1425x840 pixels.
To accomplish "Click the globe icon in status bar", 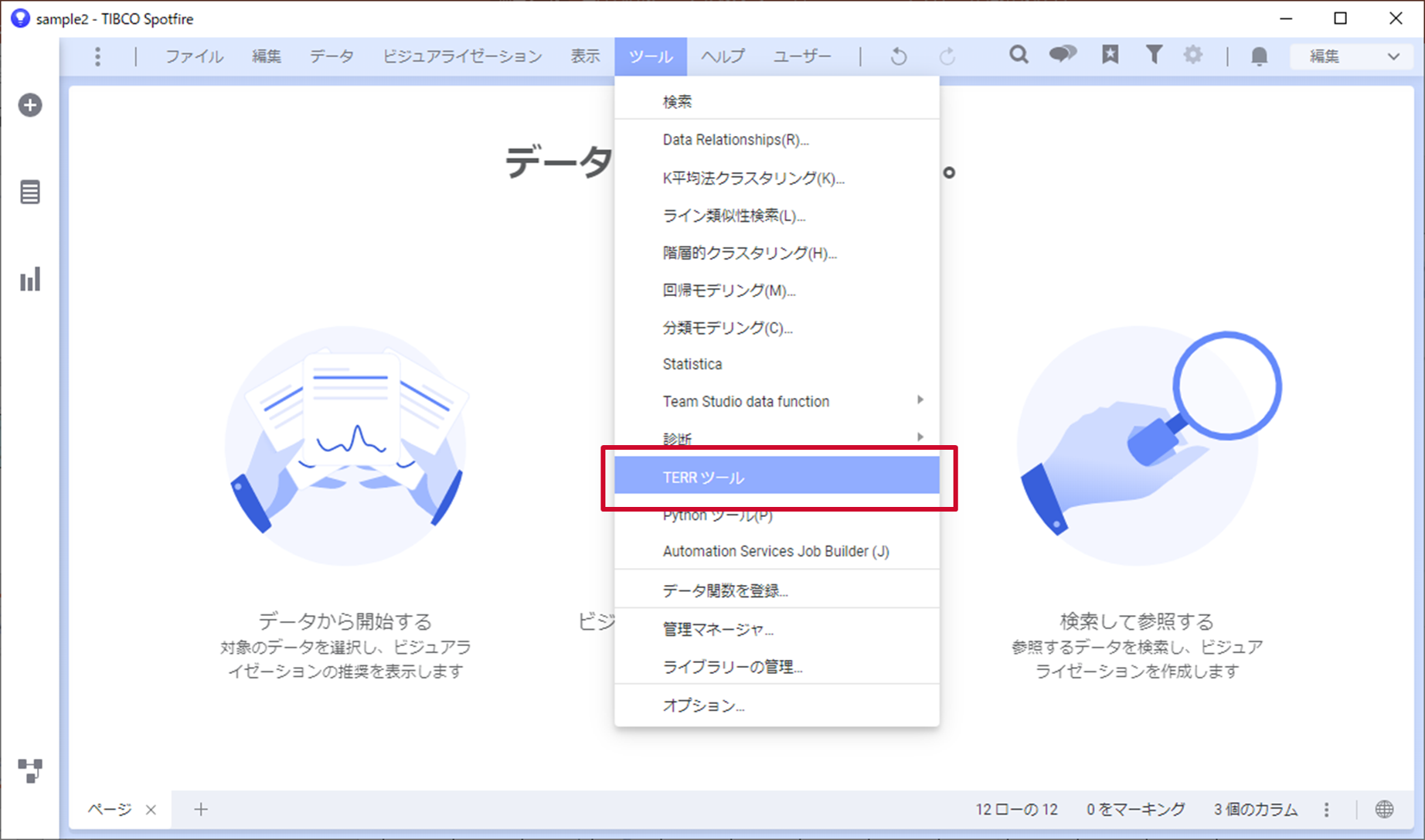I will (x=1384, y=809).
